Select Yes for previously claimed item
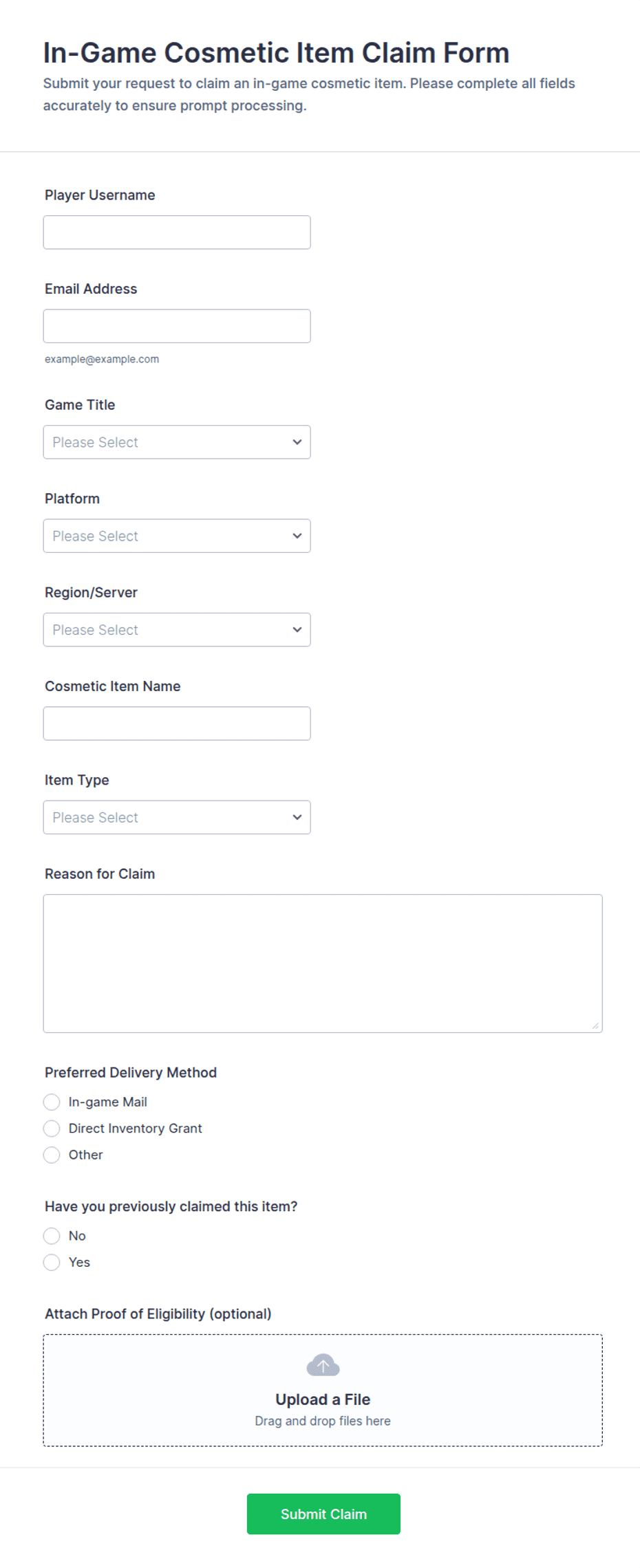The width and height of the screenshot is (640, 1568). click(52, 1262)
